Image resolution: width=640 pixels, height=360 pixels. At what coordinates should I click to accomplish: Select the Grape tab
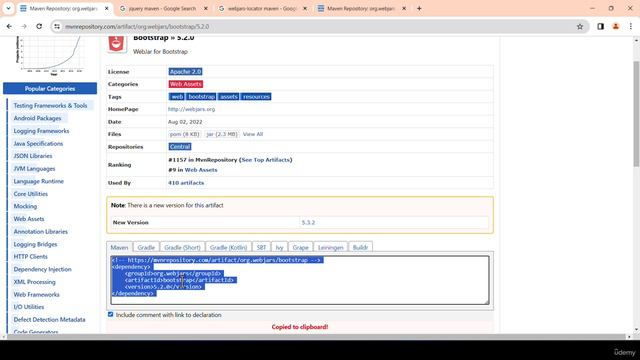coord(300,247)
